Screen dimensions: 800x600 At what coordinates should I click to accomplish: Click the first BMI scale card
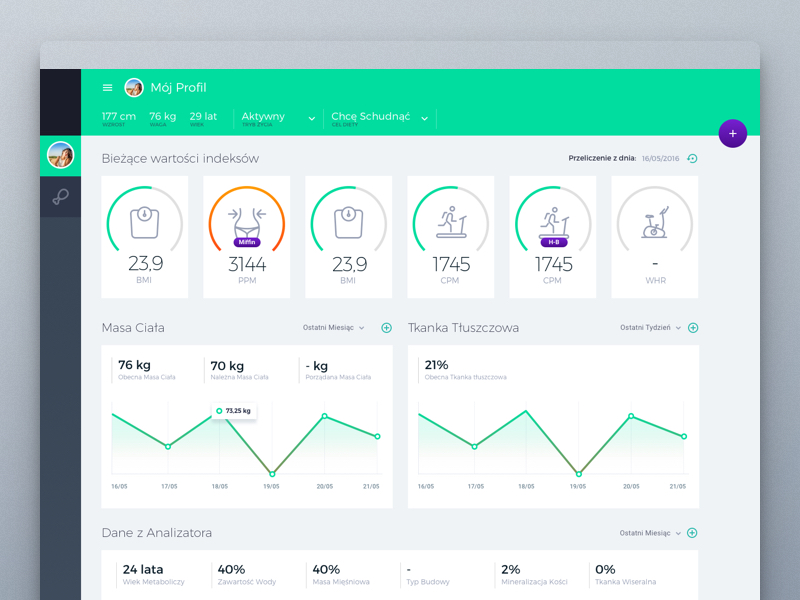point(144,237)
